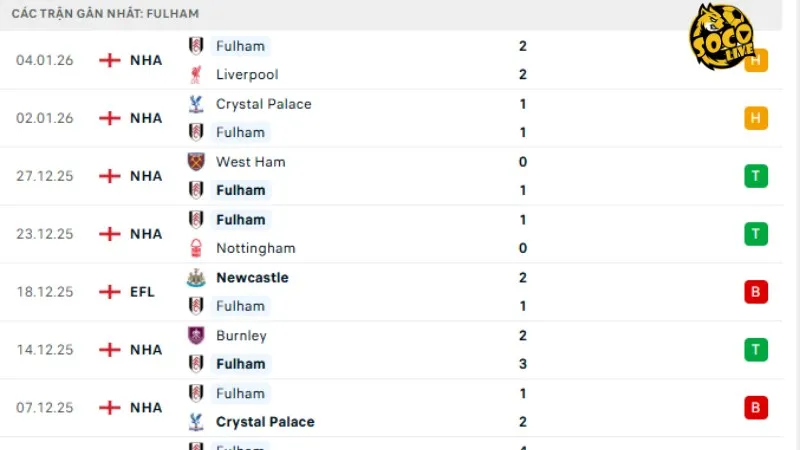Click the red B badge for Newcastle match

[x=756, y=292]
